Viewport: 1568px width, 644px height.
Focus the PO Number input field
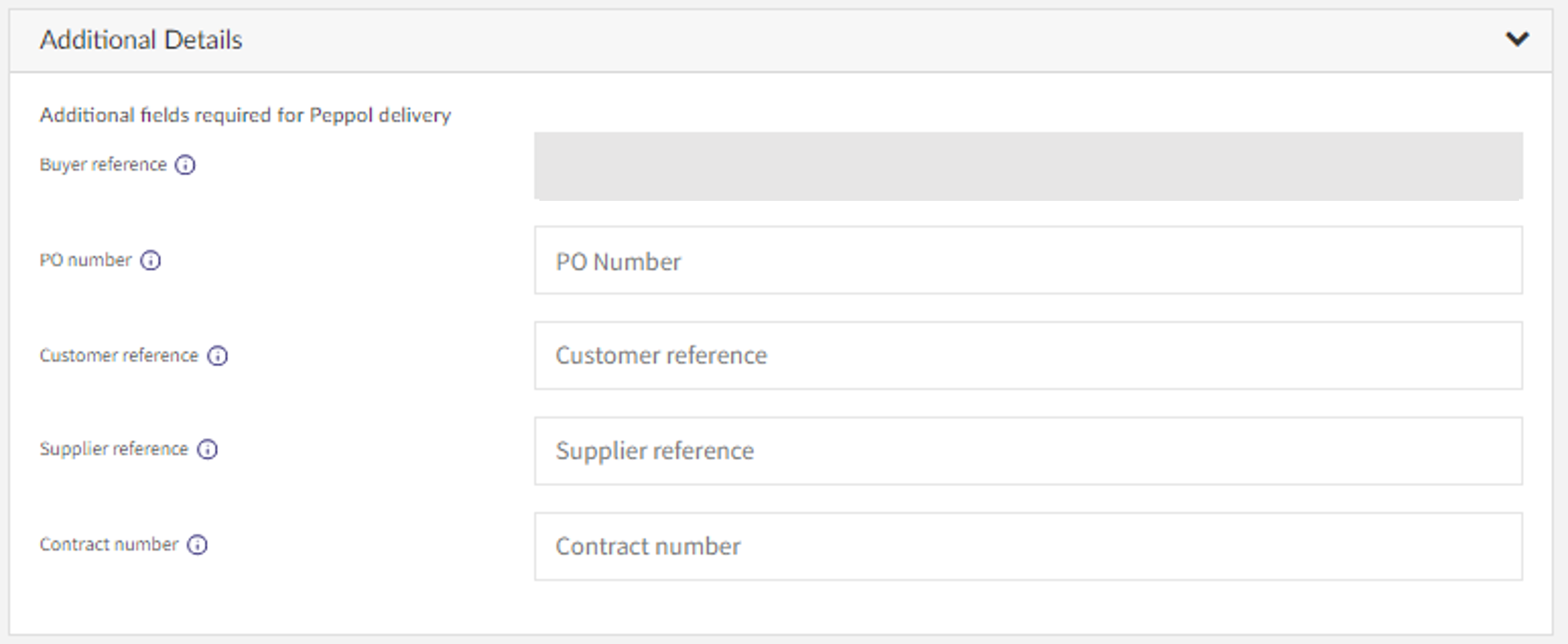(x=1028, y=261)
